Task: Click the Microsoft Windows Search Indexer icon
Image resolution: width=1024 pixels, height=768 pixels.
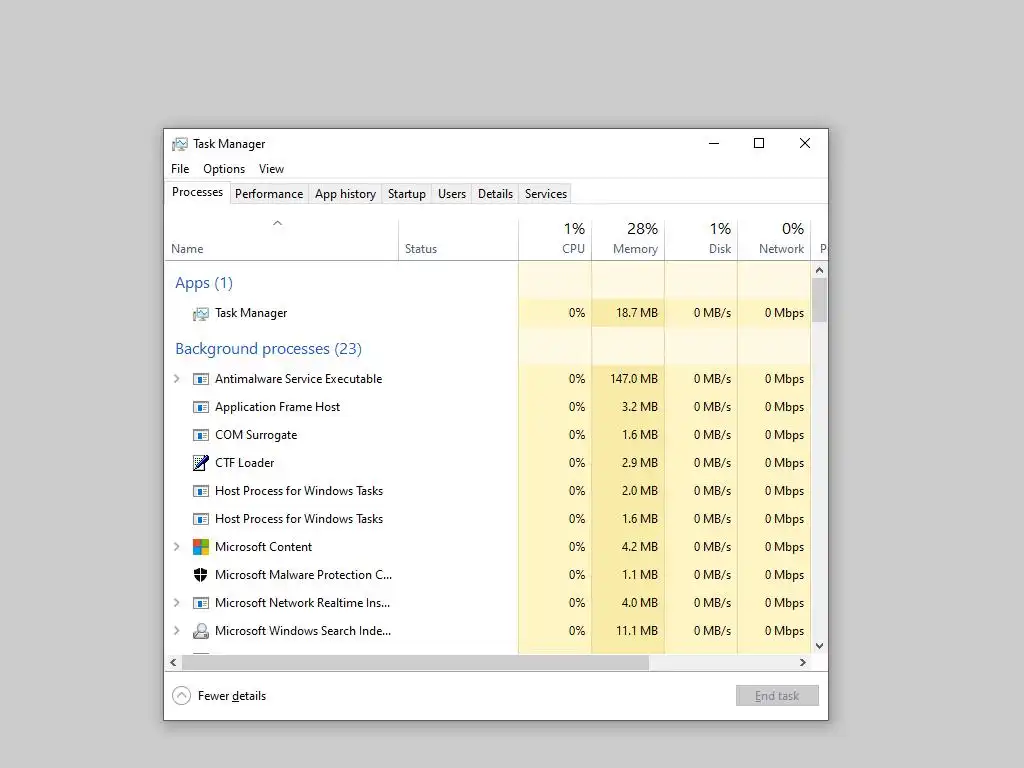Action: [200, 631]
